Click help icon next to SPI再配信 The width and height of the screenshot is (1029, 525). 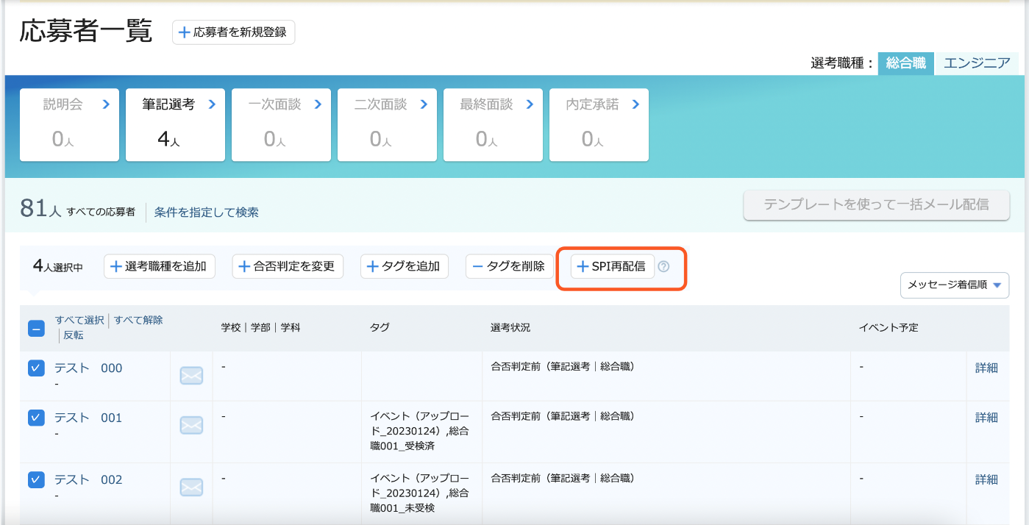[663, 267]
